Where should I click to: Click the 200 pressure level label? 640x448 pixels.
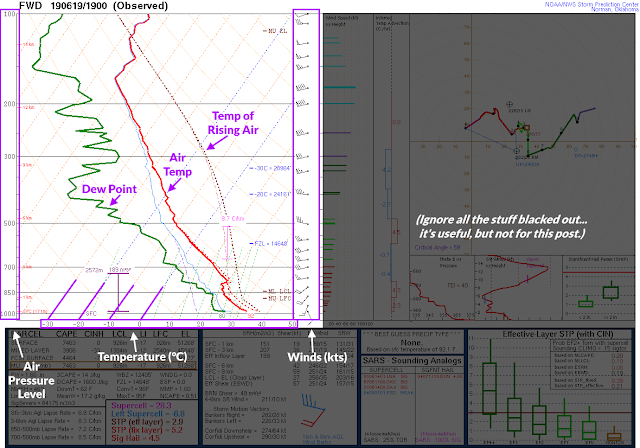tap(9, 104)
